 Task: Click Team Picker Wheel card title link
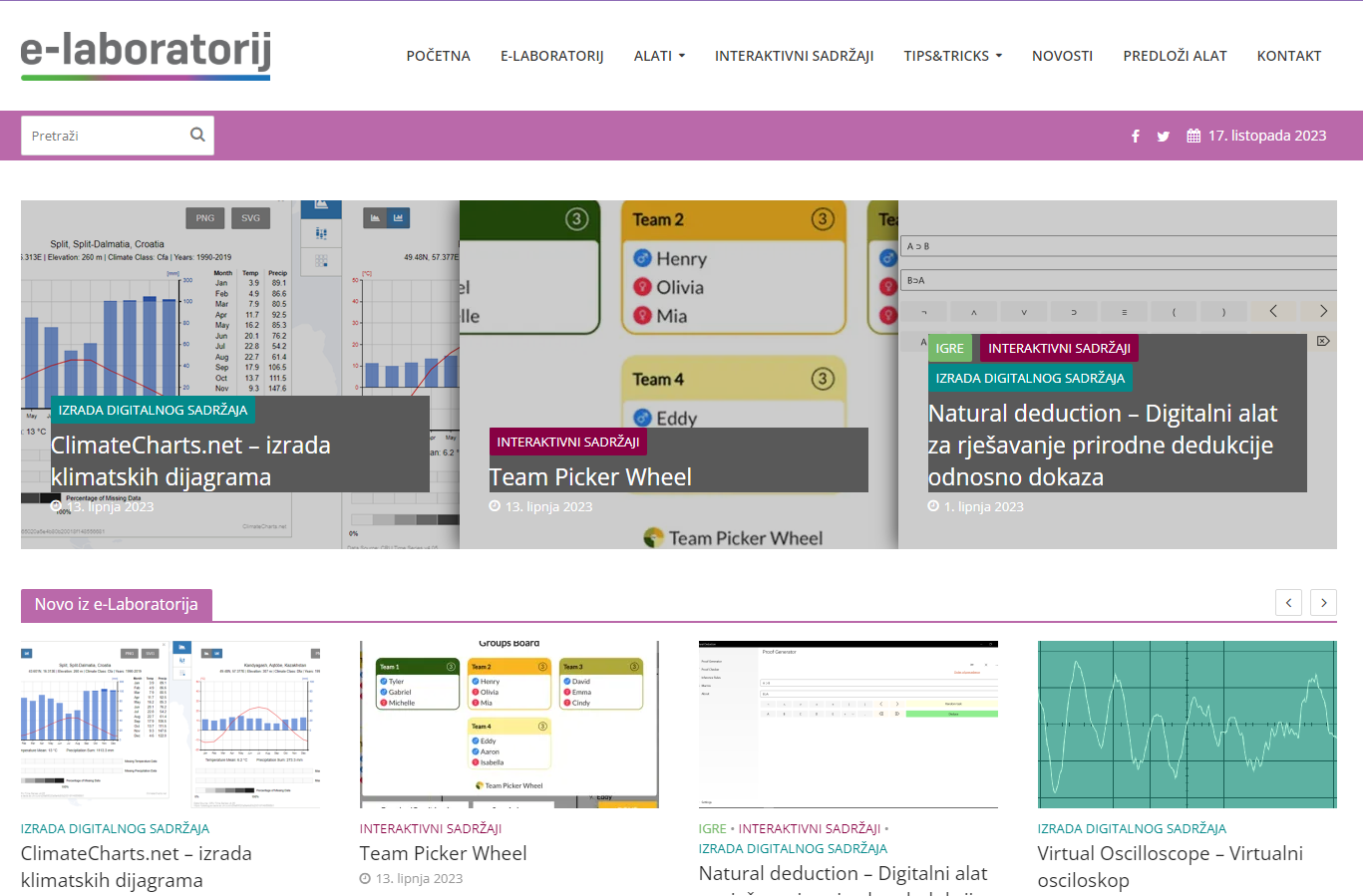tap(444, 853)
